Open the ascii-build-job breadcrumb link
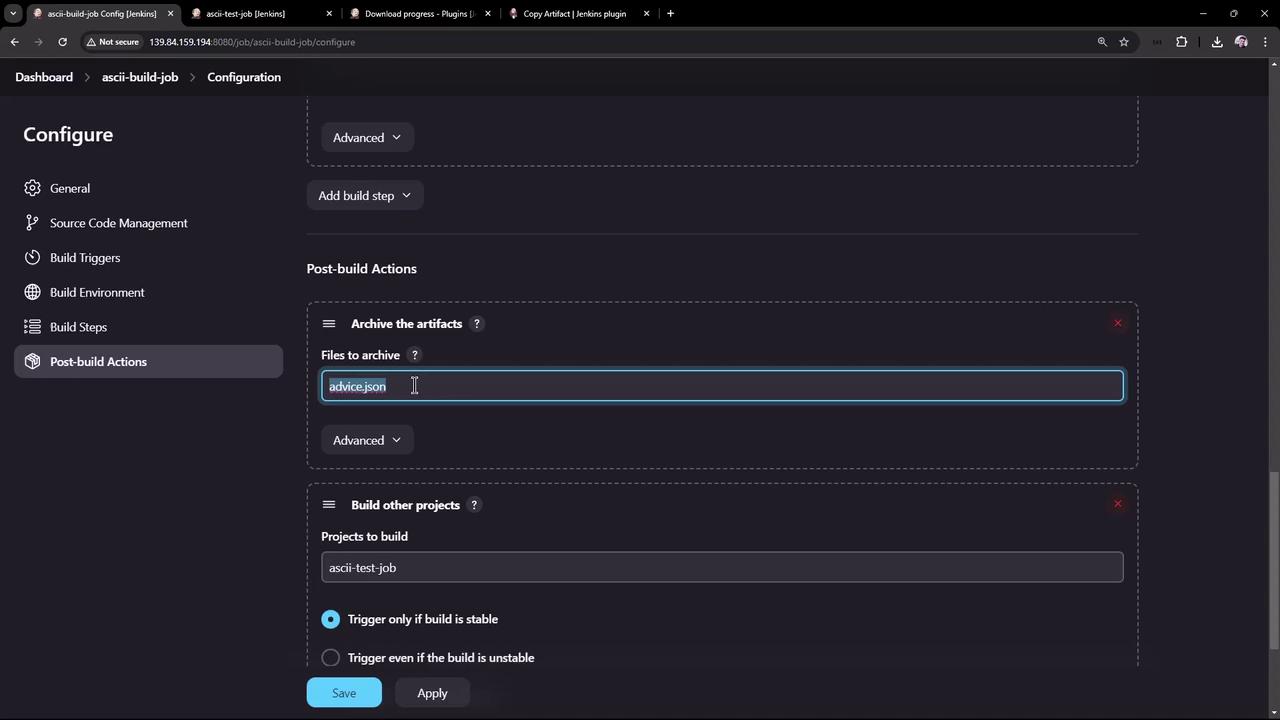 pyautogui.click(x=140, y=77)
